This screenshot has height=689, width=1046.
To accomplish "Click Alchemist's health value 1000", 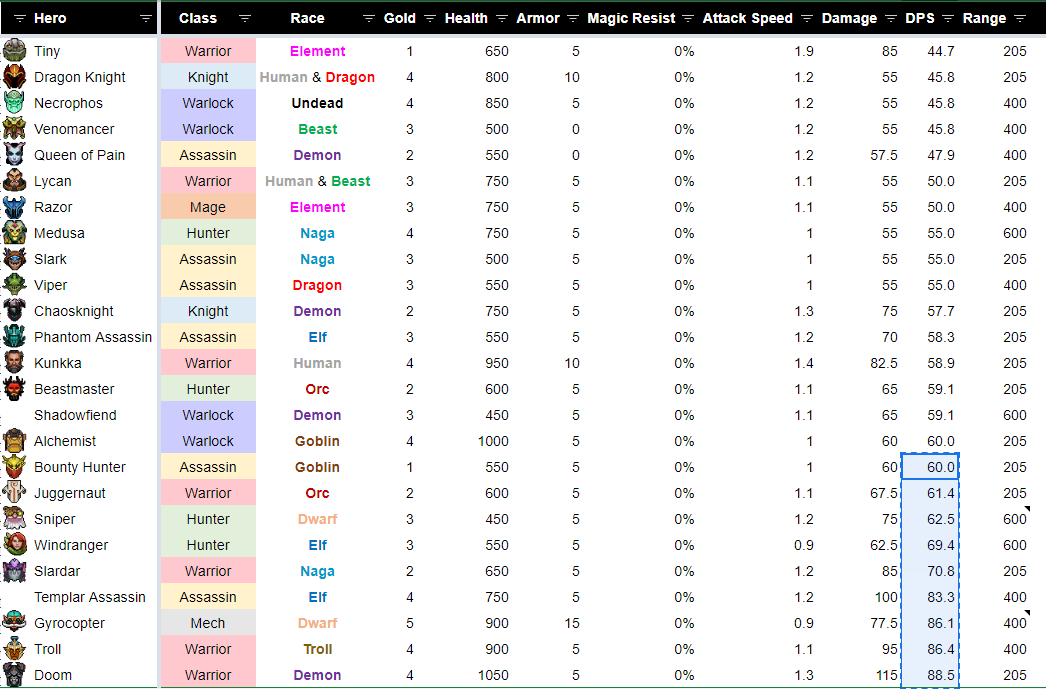I will tap(493, 441).
